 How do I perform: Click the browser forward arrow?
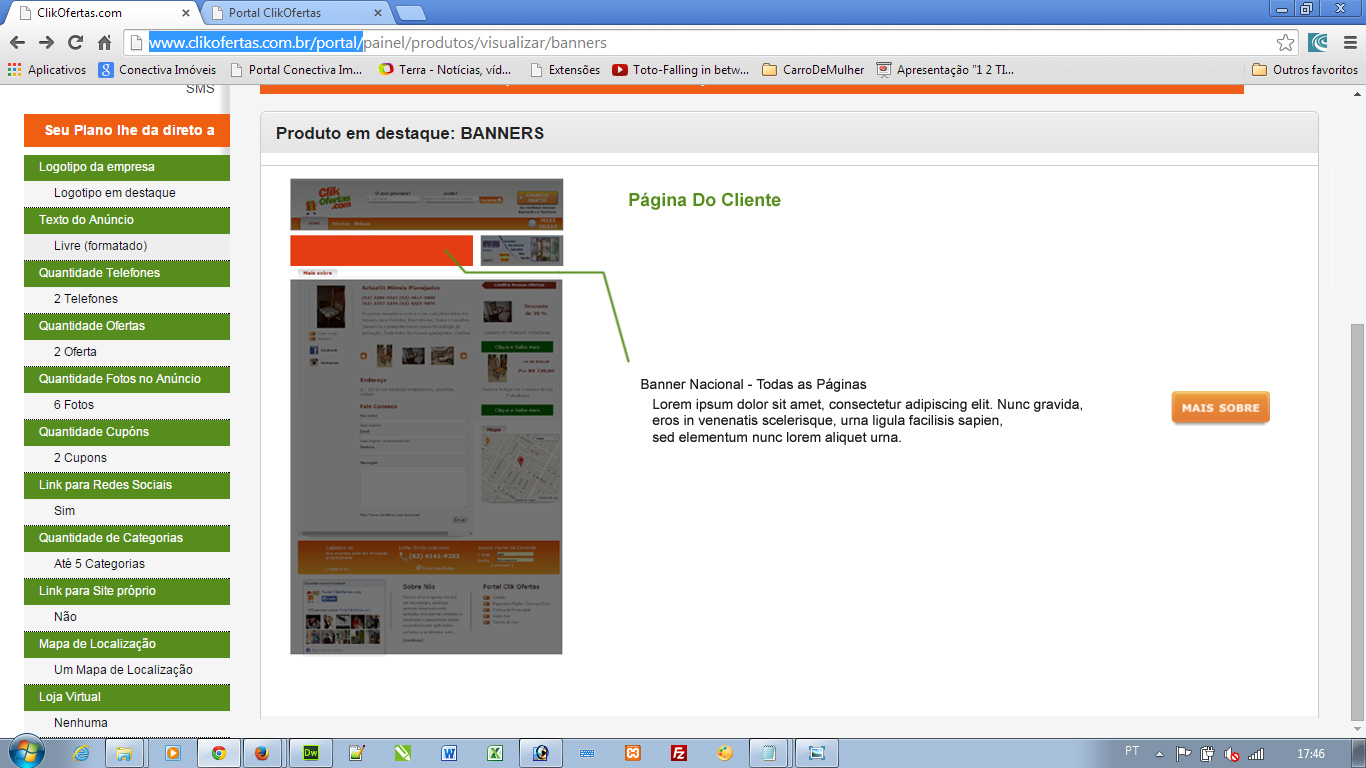pos(46,43)
